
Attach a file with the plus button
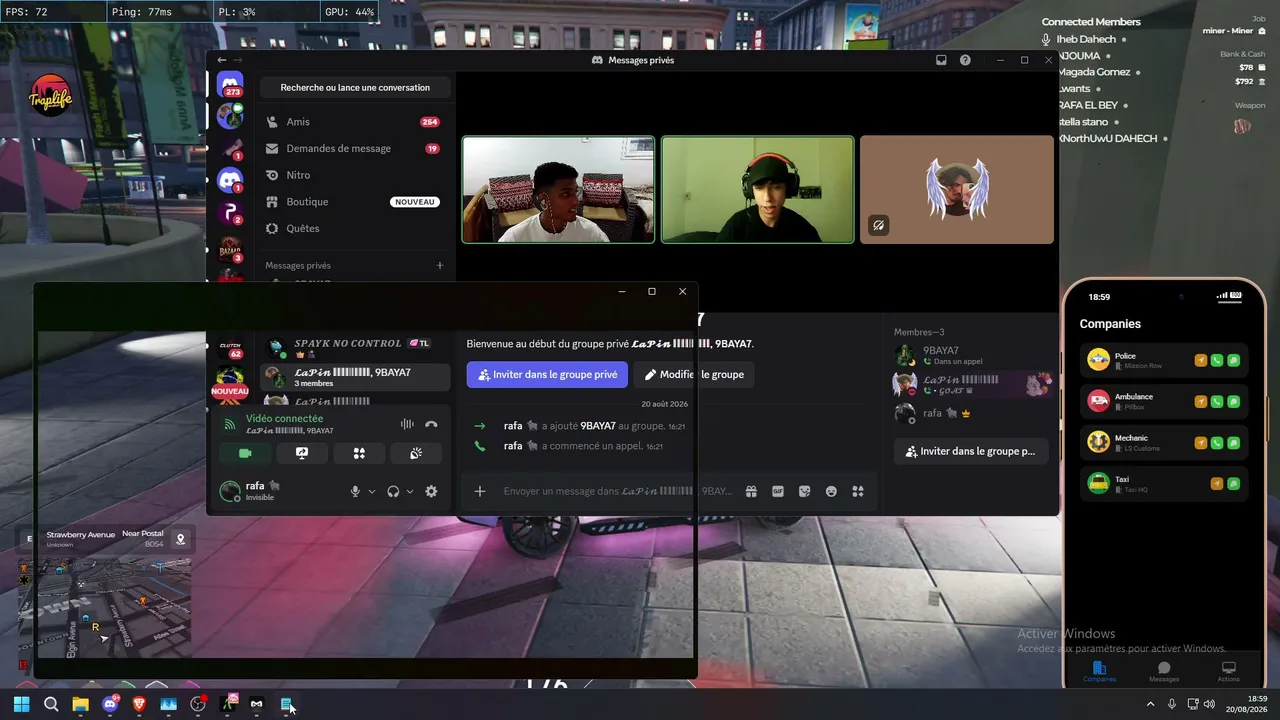tap(480, 491)
